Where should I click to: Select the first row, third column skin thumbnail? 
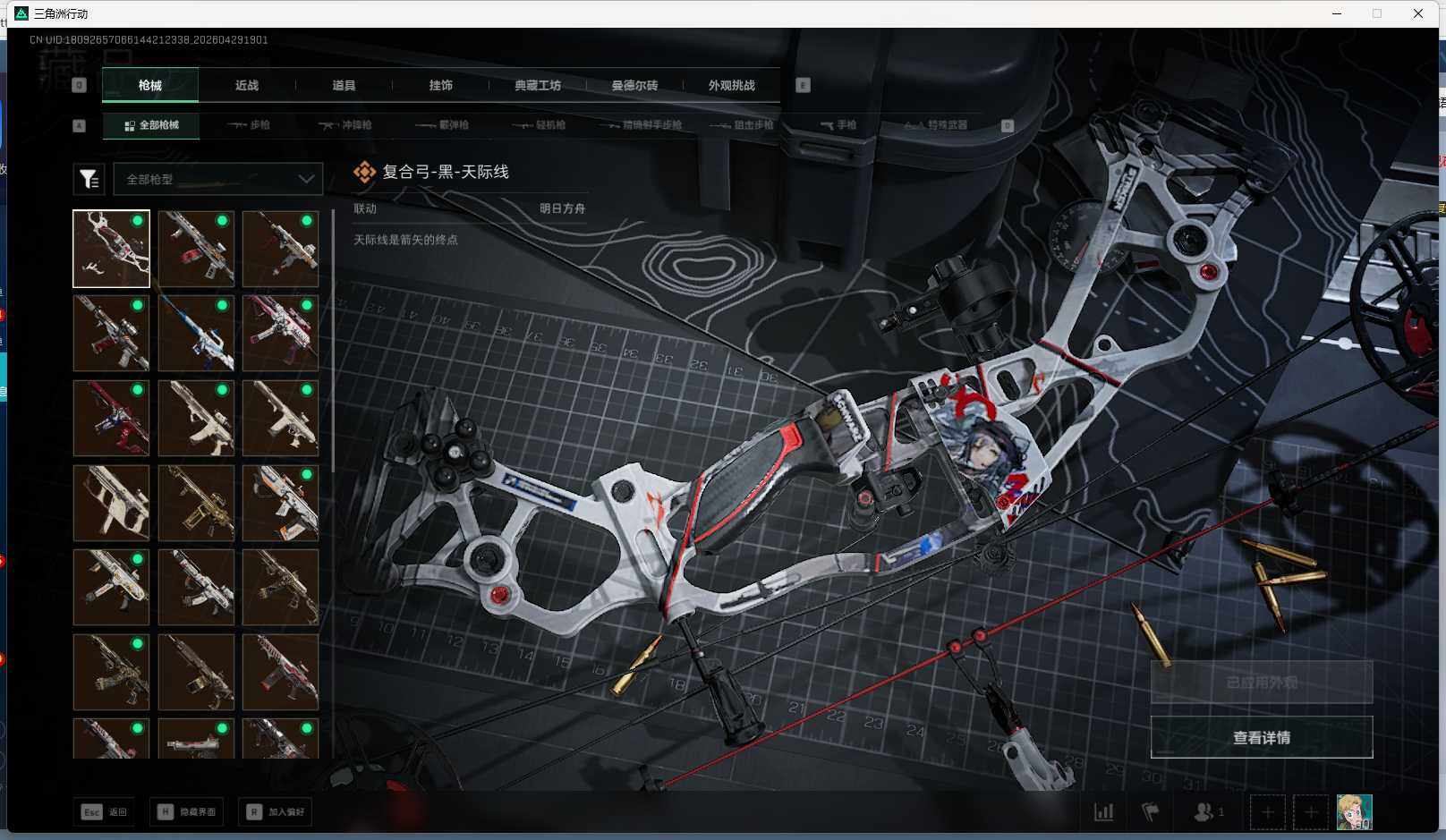pos(280,249)
